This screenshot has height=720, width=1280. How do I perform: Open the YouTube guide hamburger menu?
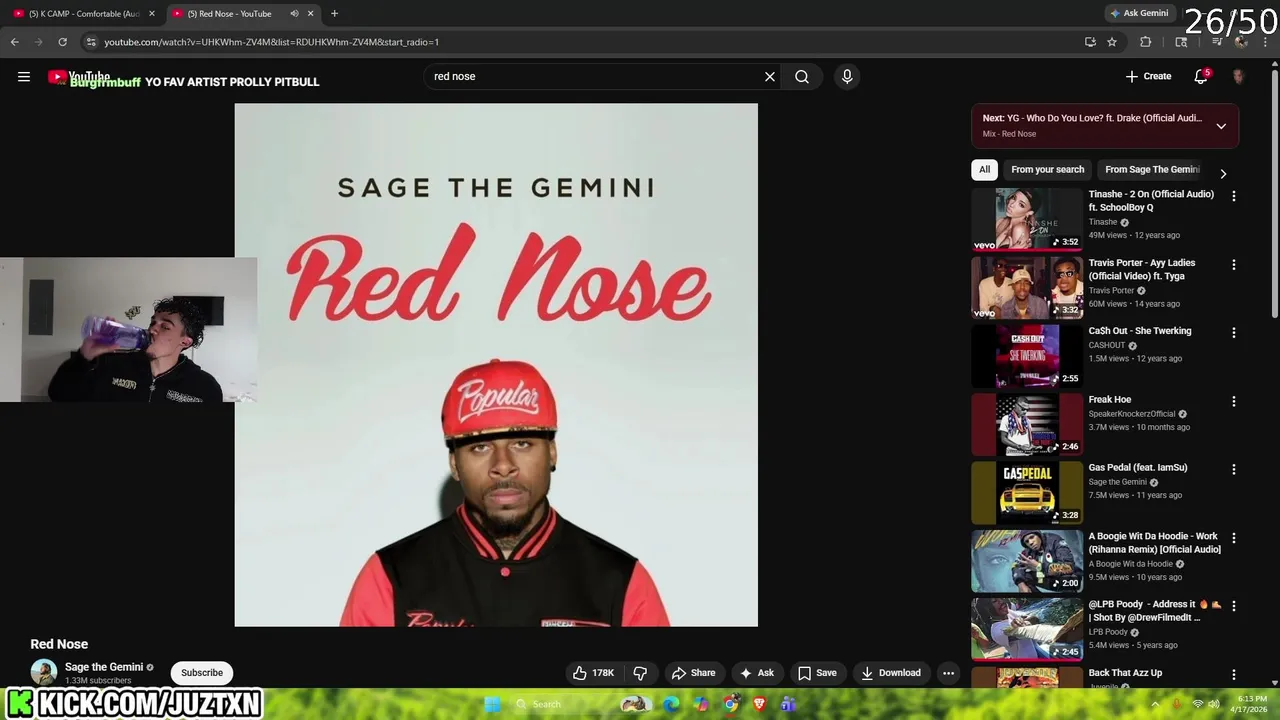(24, 76)
